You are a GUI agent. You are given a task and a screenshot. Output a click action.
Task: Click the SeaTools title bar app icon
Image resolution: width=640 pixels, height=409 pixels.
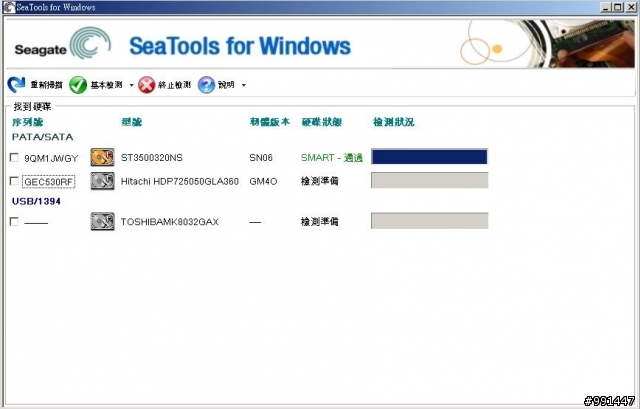[x=9, y=7]
